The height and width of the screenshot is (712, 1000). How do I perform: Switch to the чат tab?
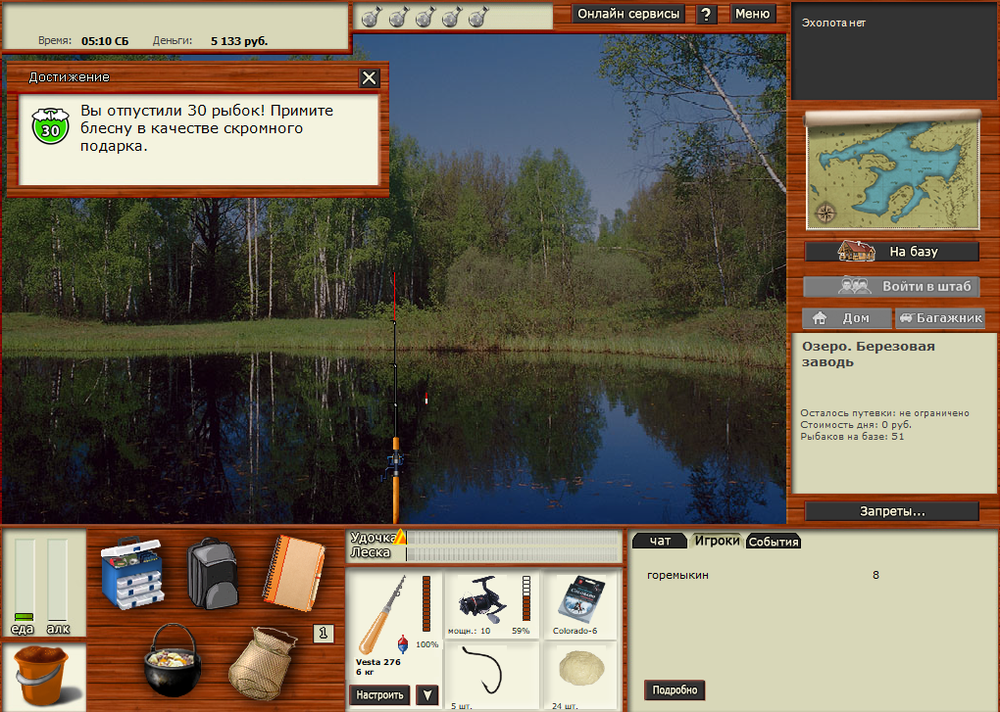coord(660,541)
